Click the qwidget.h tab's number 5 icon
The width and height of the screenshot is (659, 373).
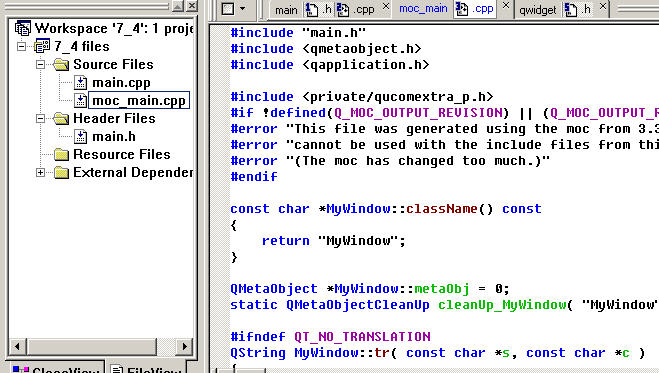[571, 10]
